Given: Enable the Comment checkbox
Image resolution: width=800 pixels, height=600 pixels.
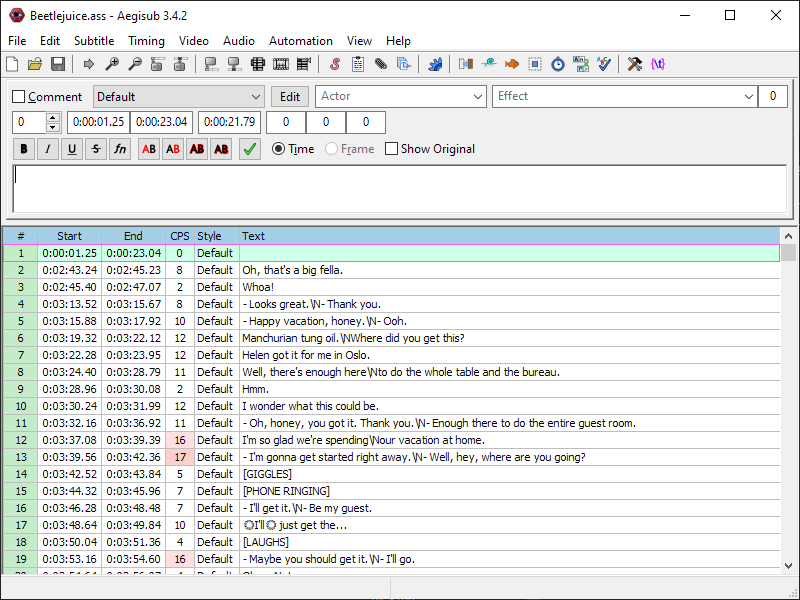Looking at the screenshot, I should coord(19,97).
